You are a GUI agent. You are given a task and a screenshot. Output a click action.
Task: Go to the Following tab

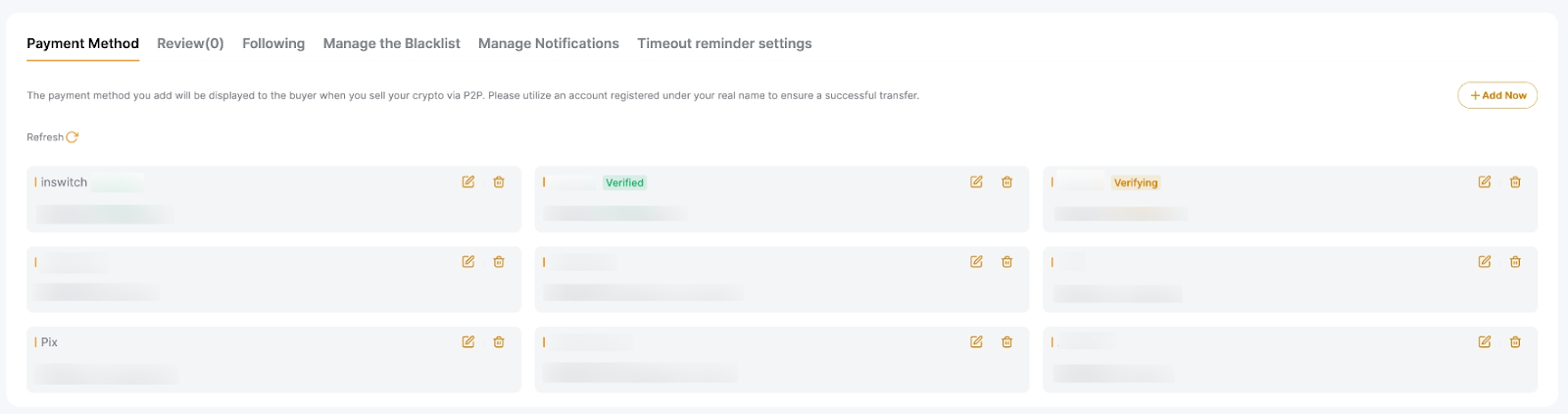point(273,44)
